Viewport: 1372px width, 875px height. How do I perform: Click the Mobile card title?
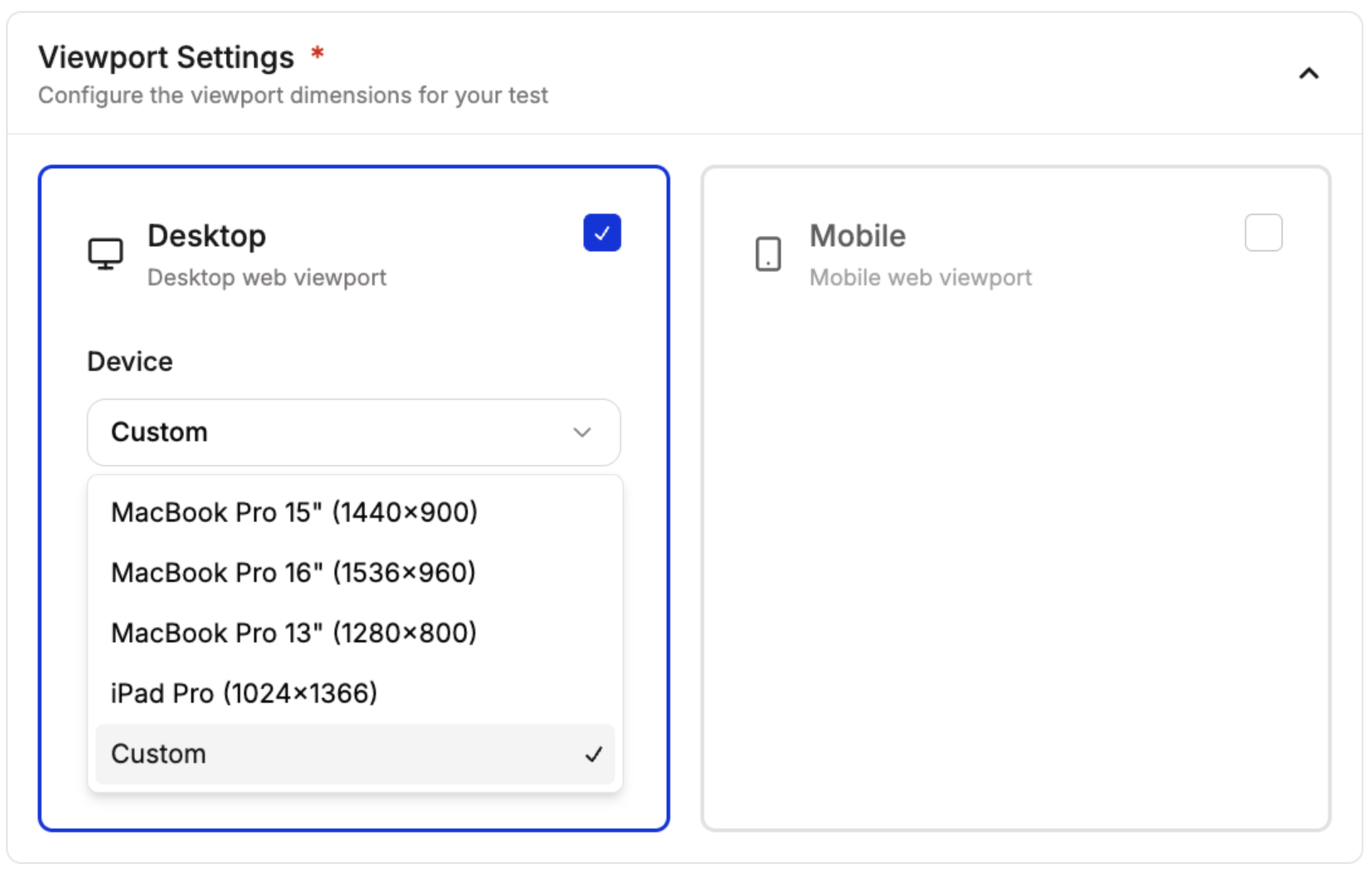tap(857, 236)
